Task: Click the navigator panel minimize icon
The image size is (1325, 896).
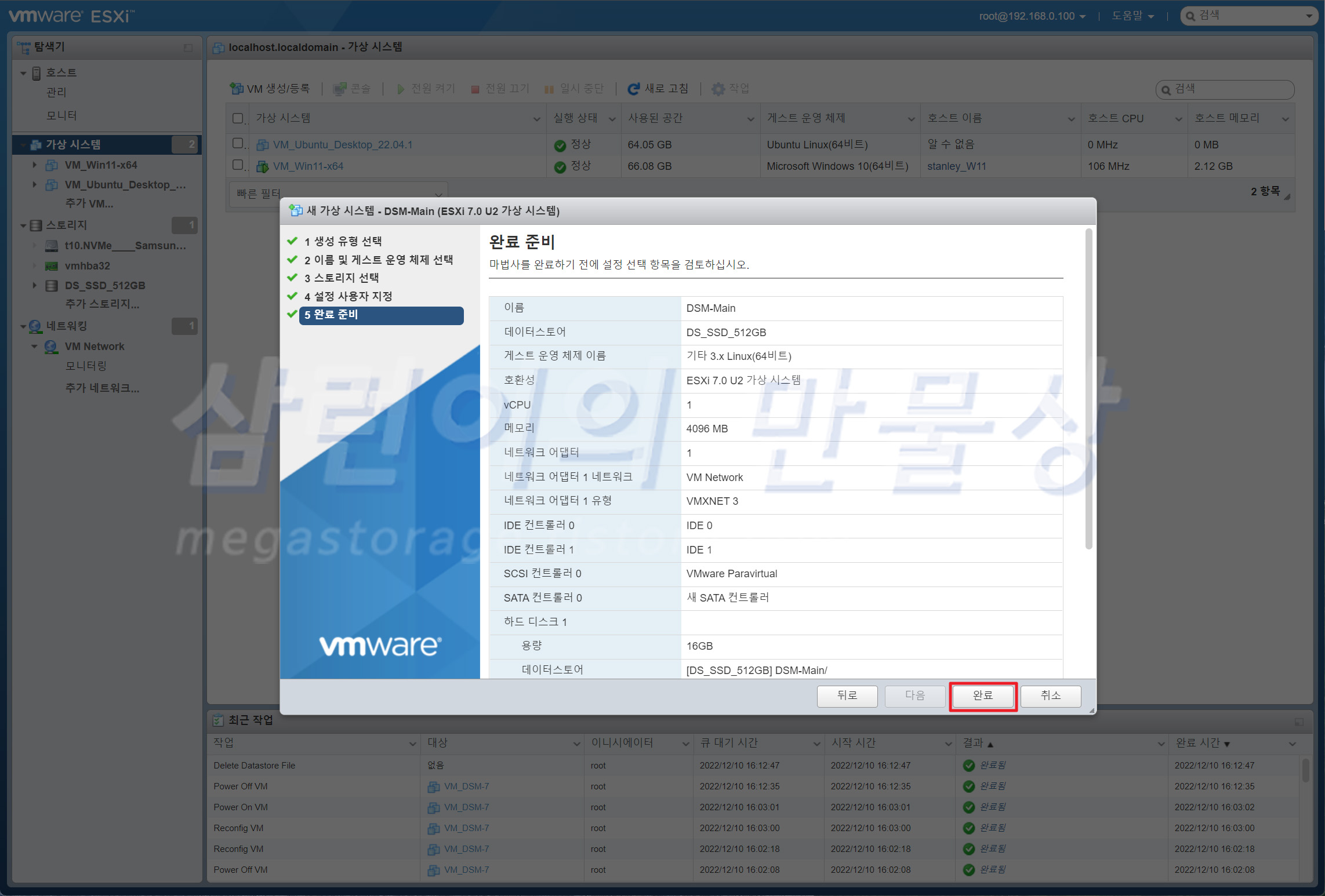Action: 188,48
